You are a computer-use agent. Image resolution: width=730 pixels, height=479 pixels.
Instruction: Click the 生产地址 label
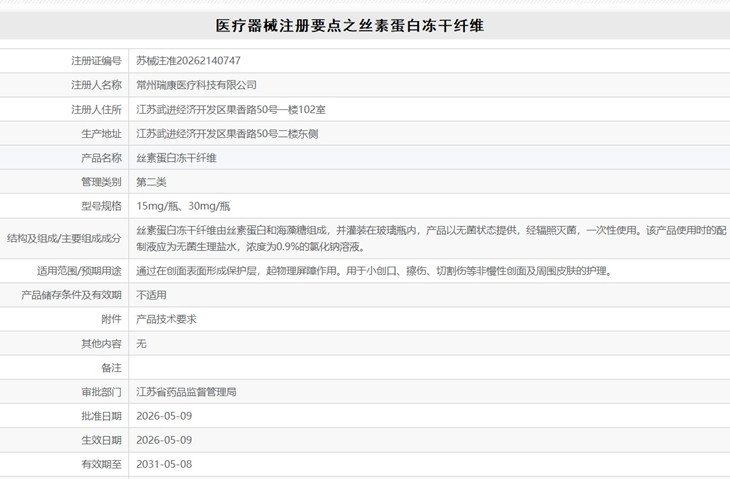click(101, 134)
